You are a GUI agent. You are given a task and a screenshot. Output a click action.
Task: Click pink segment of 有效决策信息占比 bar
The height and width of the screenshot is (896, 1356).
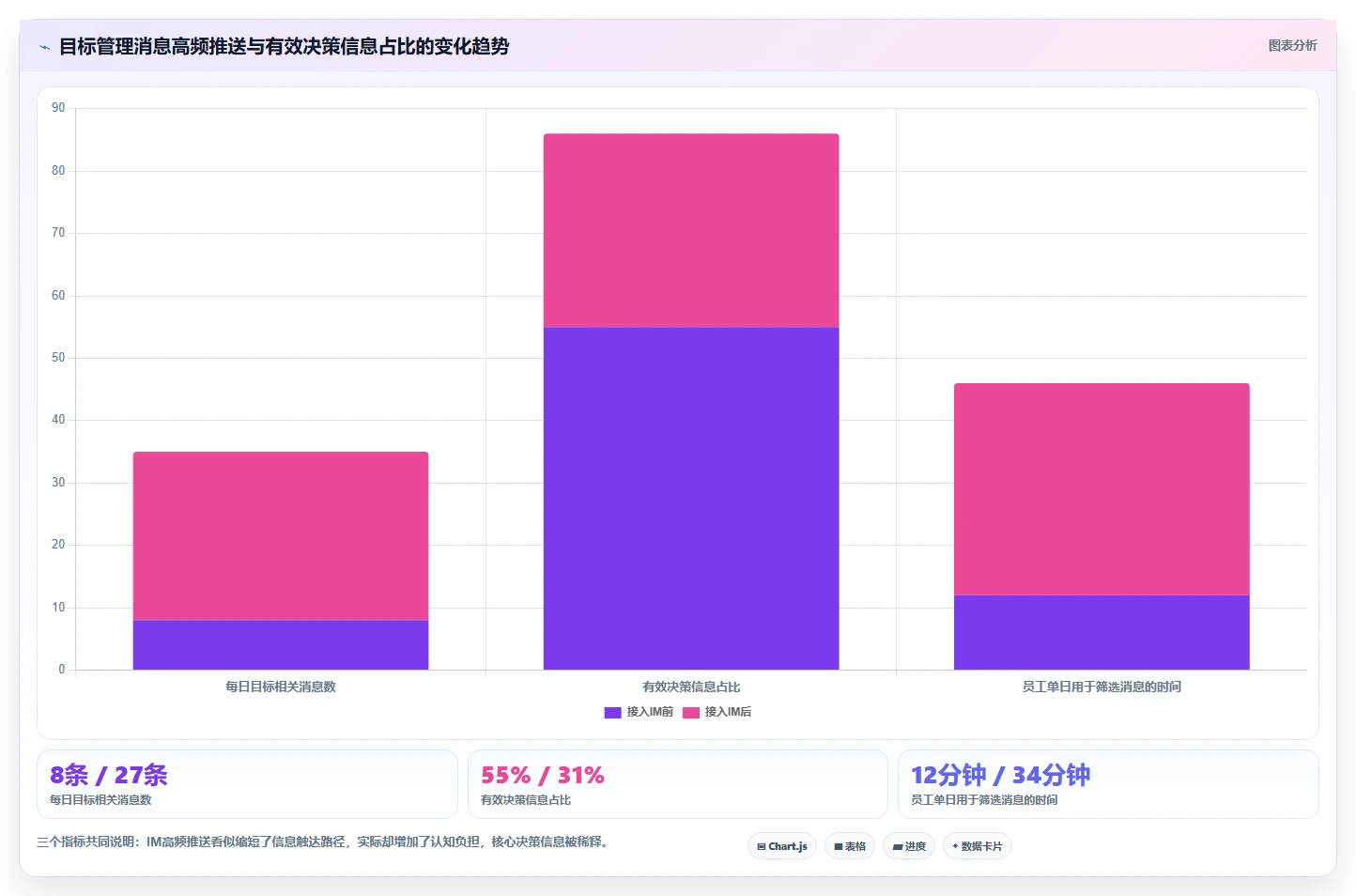tap(691, 230)
